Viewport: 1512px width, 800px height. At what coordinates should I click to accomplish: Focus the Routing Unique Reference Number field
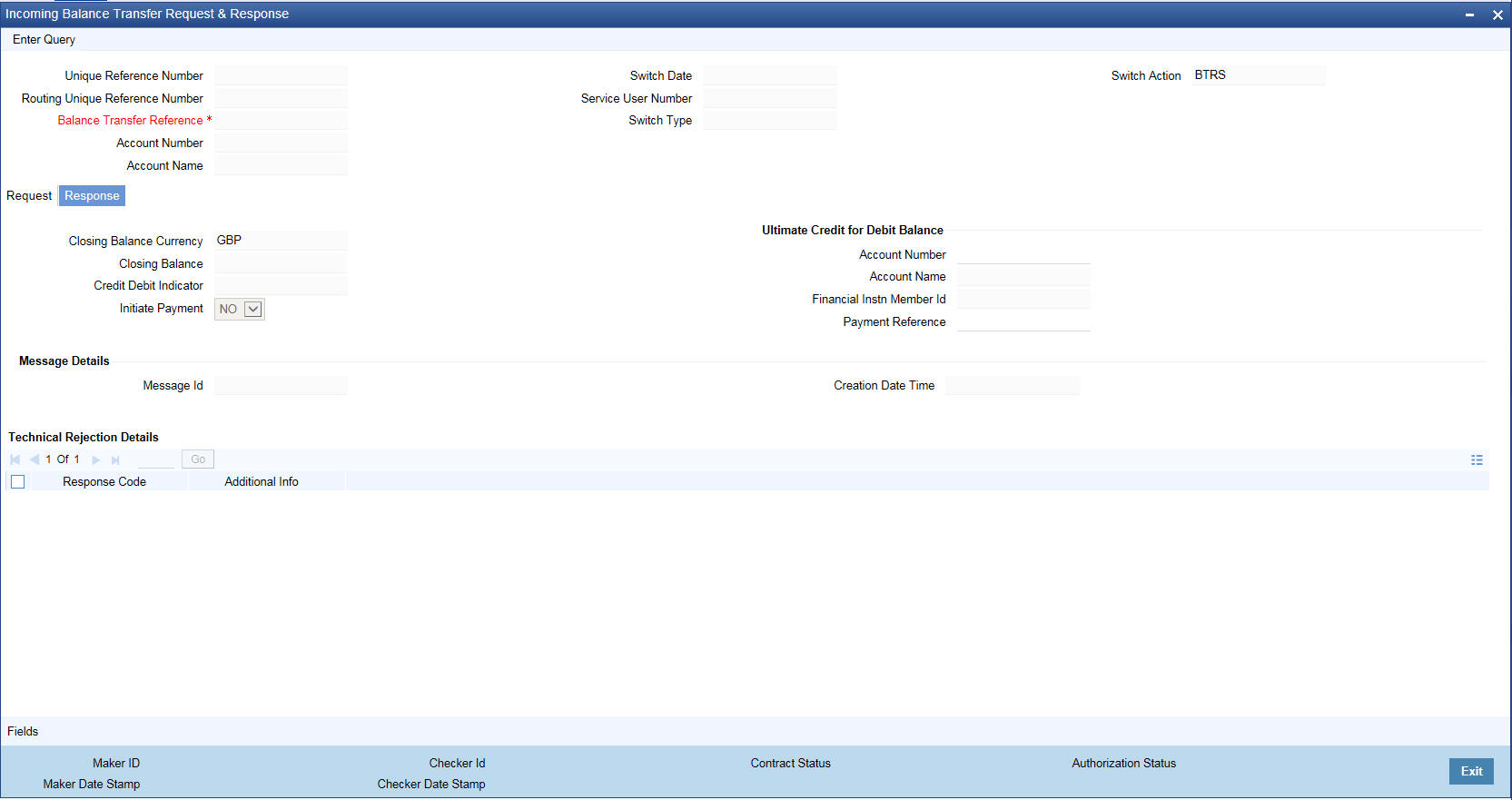click(x=281, y=98)
